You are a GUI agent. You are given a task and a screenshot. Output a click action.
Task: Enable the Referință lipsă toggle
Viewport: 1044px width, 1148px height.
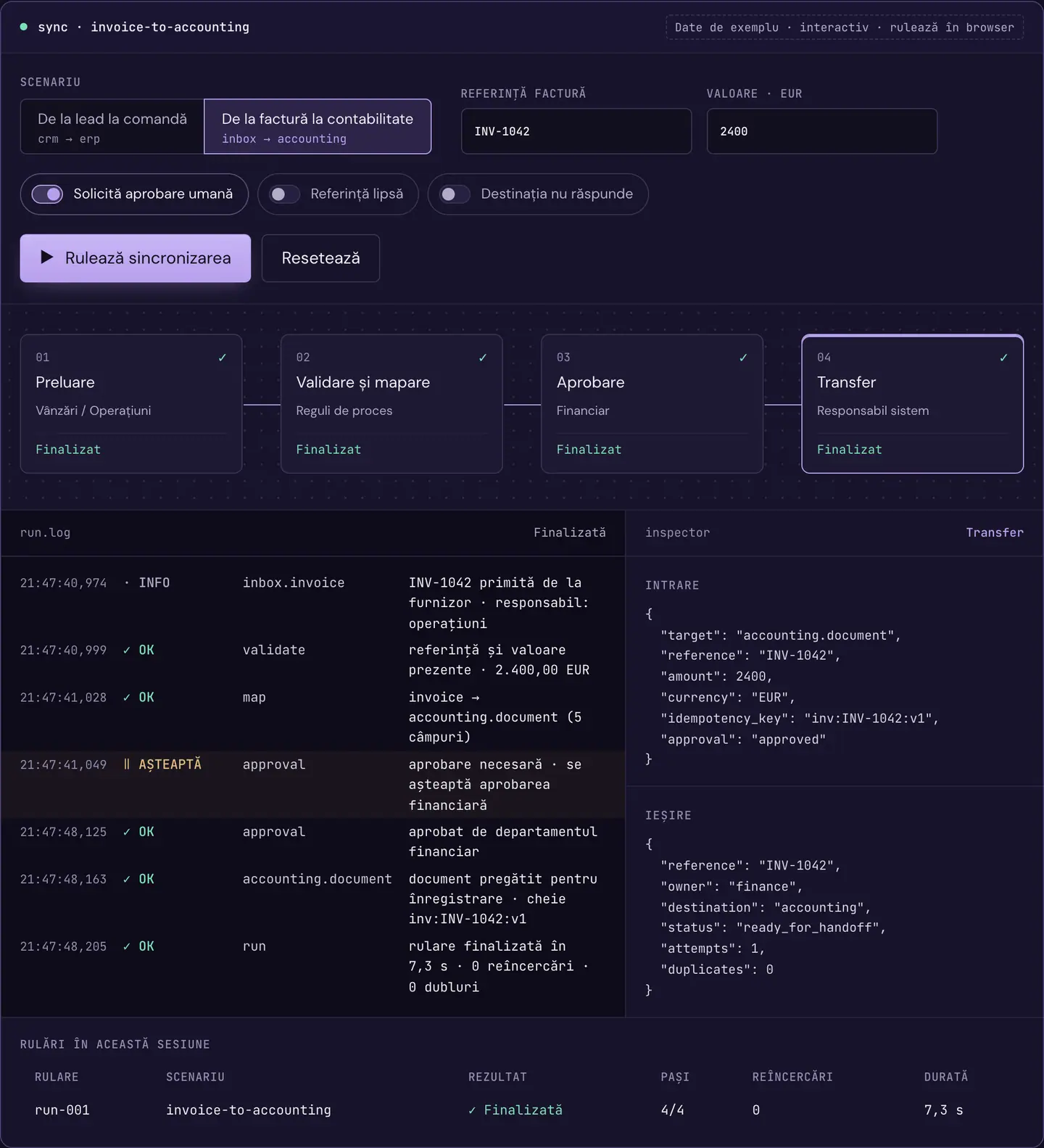[284, 194]
